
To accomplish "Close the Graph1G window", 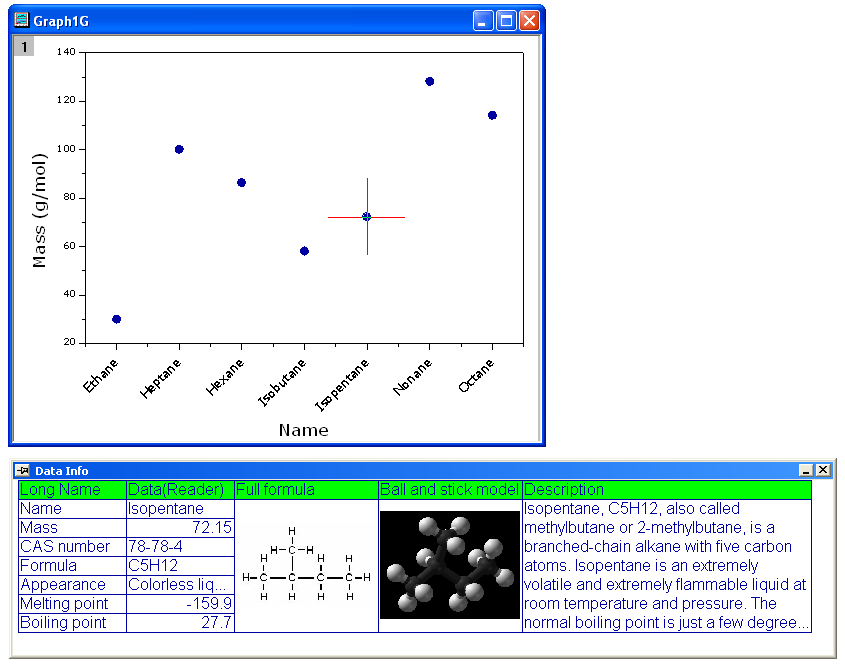I will click(530, 21).
